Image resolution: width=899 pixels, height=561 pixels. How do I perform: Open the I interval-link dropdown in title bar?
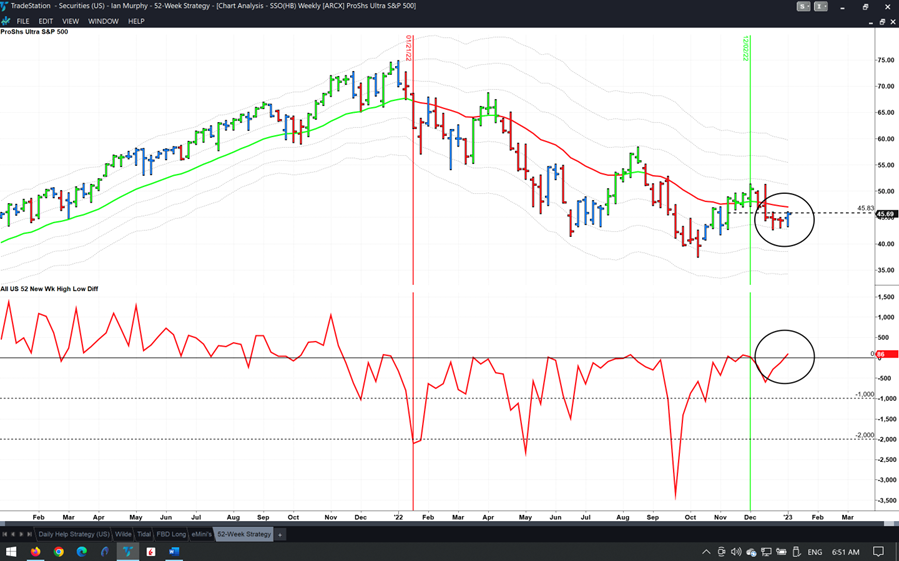(821, 6)
